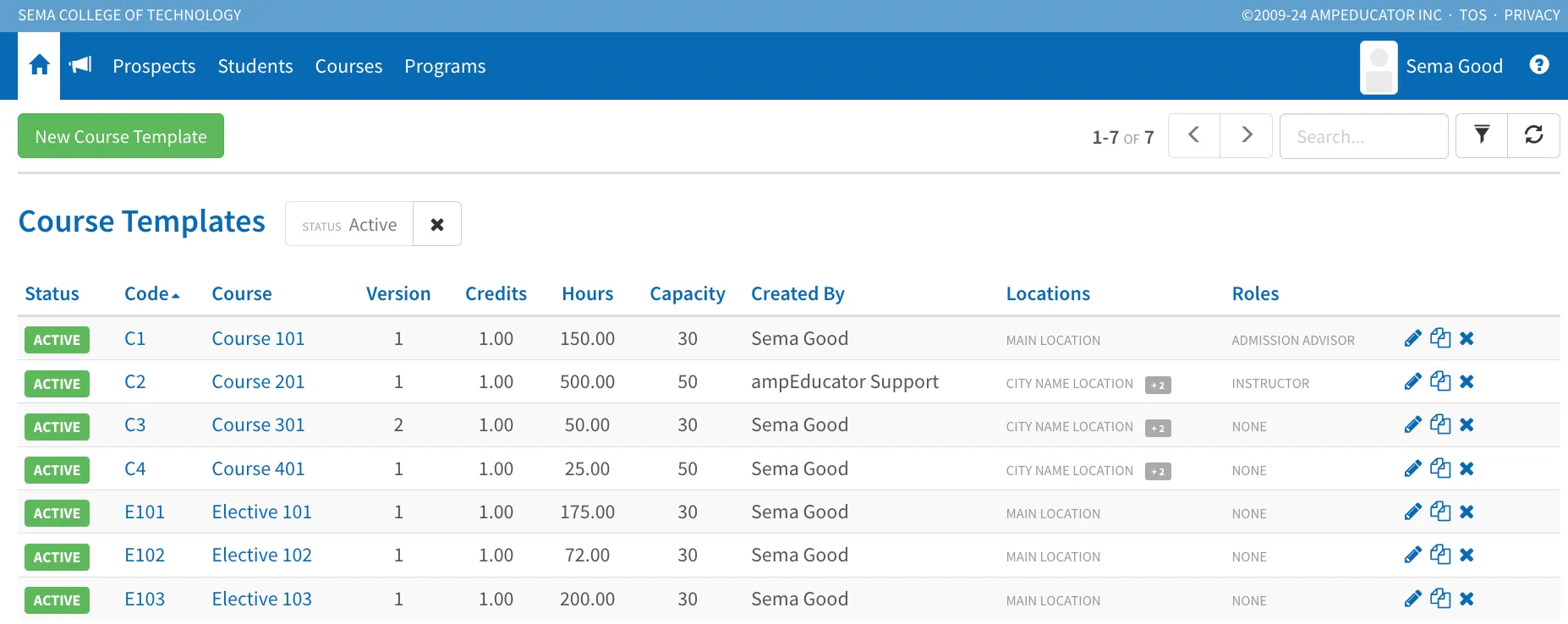Screen dimensions: 1568x624
Task: Sort by the Created By column header
Action: (798, 294)
